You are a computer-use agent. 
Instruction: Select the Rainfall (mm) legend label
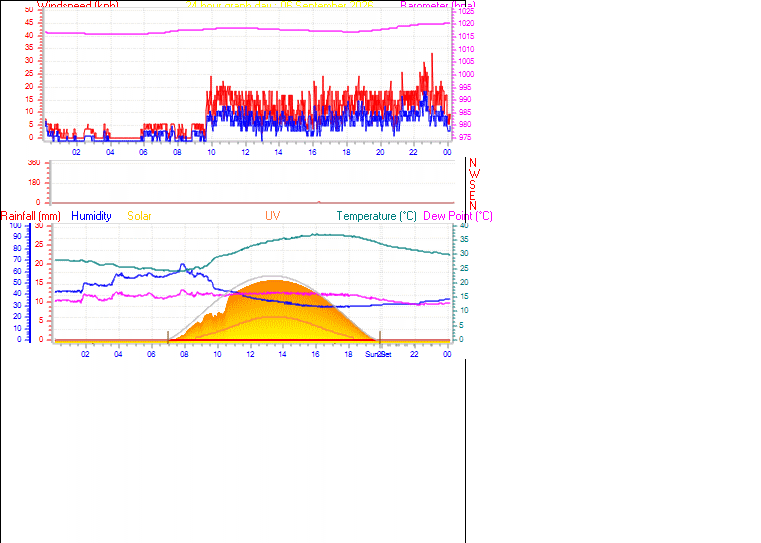point(31,216)
